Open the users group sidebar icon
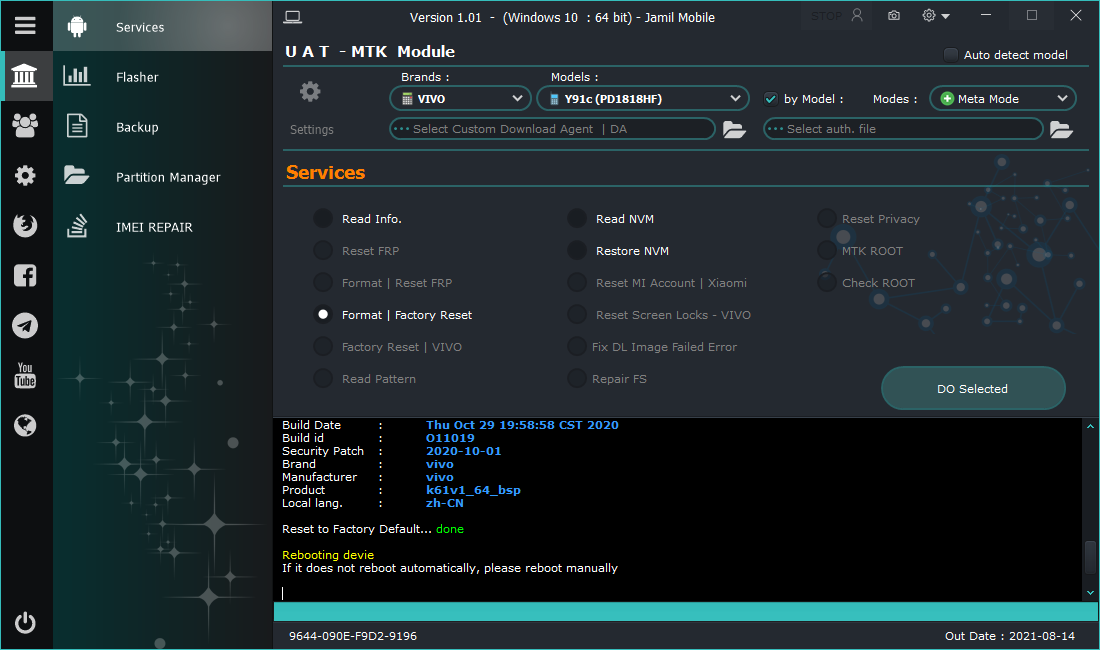The height and width of the screenshot is (650, 1100). 25,126
